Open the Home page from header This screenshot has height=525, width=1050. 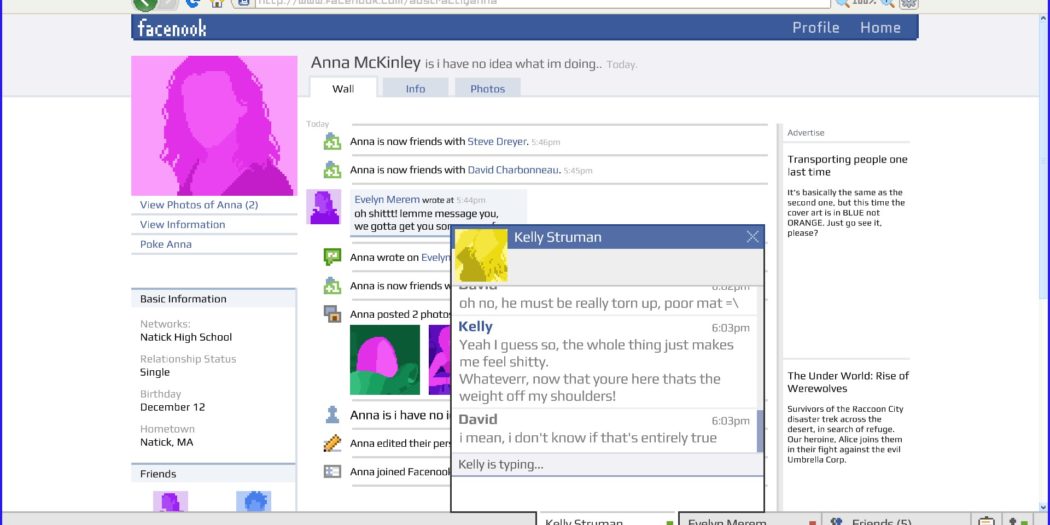(x=880, y=28)
